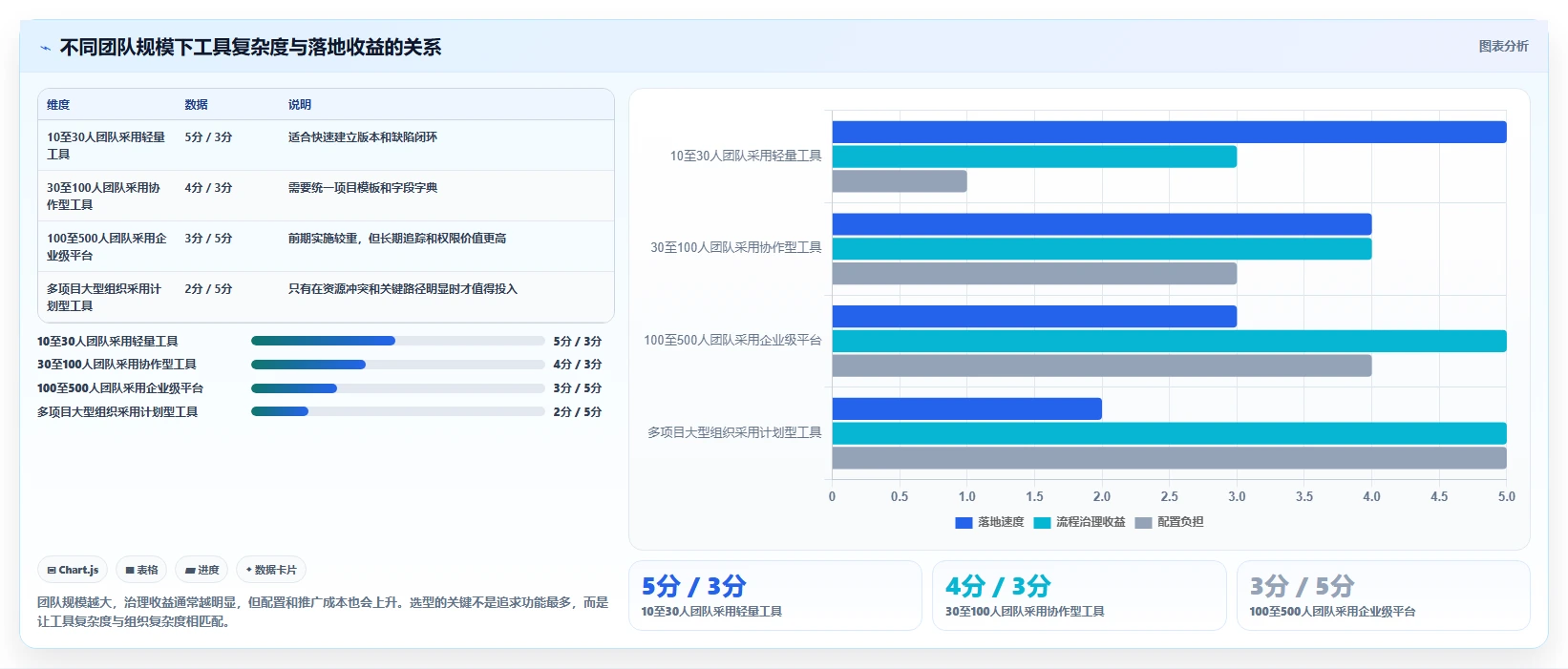Click the icon left of the main title
Image resolution: width=1568 pixels, height=669 pixels.
click(45, 48)
